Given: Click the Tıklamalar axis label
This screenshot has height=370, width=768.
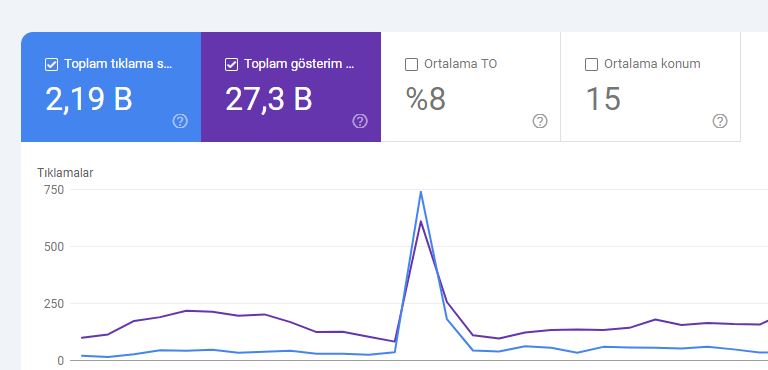Looking at the screenshot, I should (x=65, y=173).
